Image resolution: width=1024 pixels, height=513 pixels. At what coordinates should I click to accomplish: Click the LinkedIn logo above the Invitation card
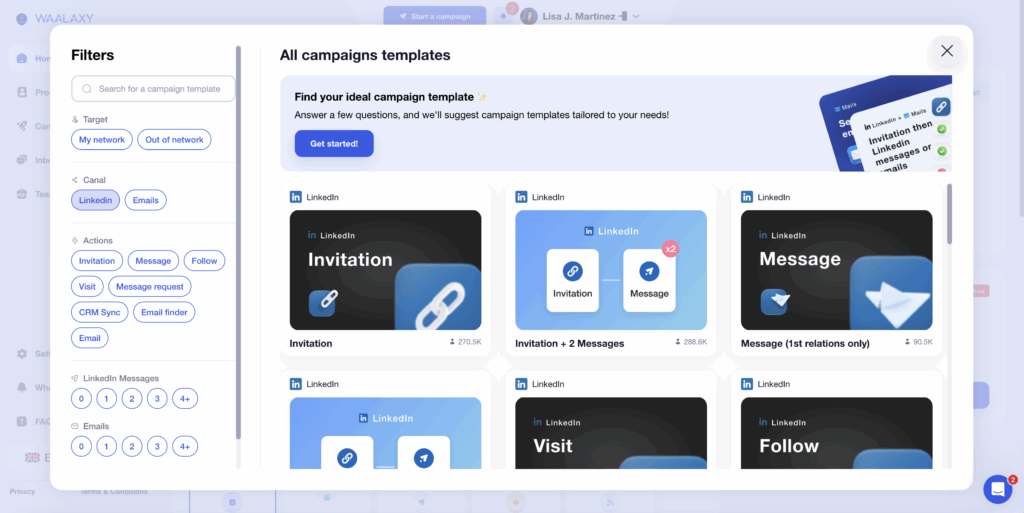(296, 197)
